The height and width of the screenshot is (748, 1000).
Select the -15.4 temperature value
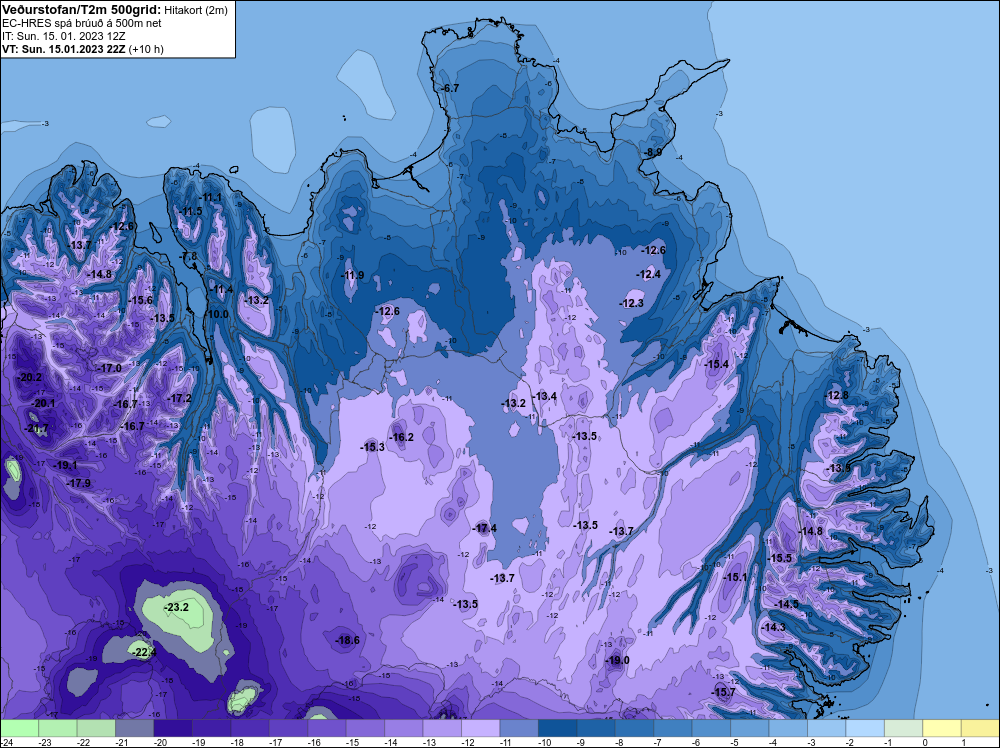pyautogui.click(x=716, y=363)
